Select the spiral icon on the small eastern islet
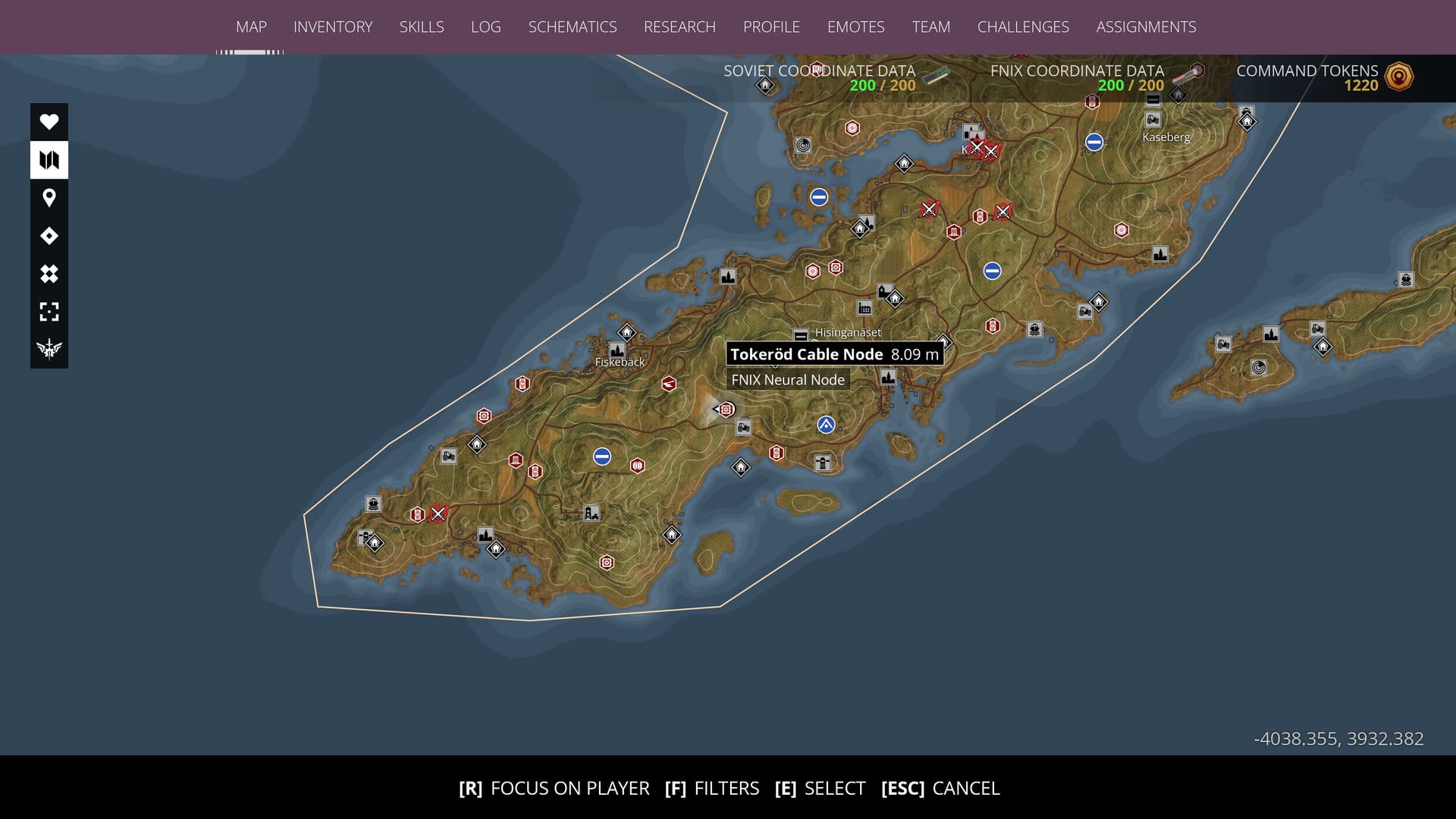1456x819 pixels. pos(1259,368)
